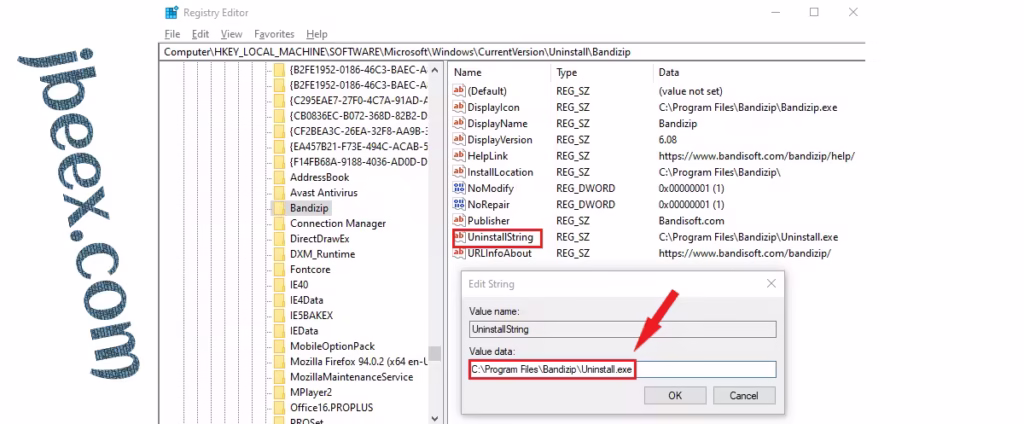Click the 6.08 DisplayVersion data
The image size is (1024, 424).
667,140
